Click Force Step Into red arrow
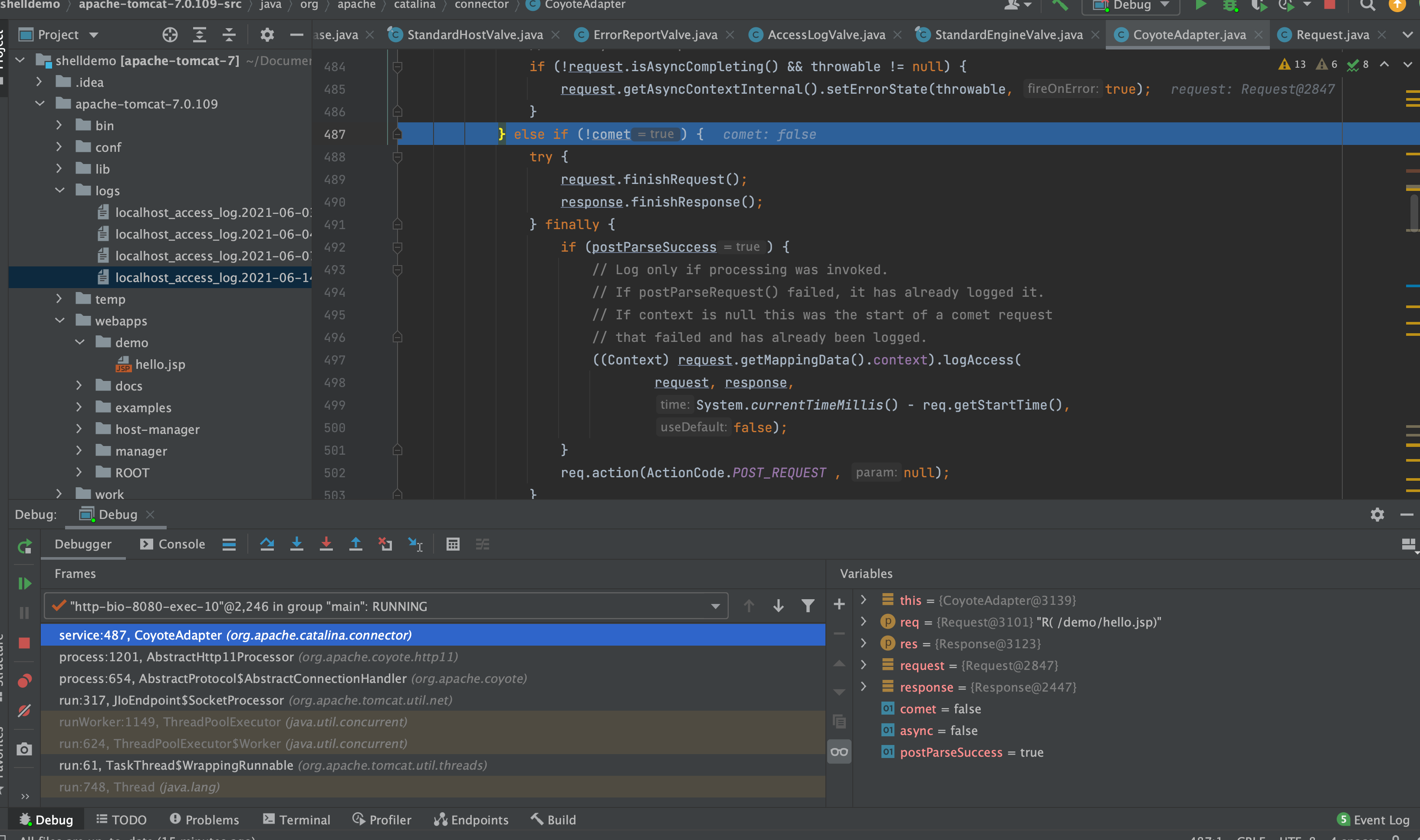The image size is (1420, 840). pos(326,544)
